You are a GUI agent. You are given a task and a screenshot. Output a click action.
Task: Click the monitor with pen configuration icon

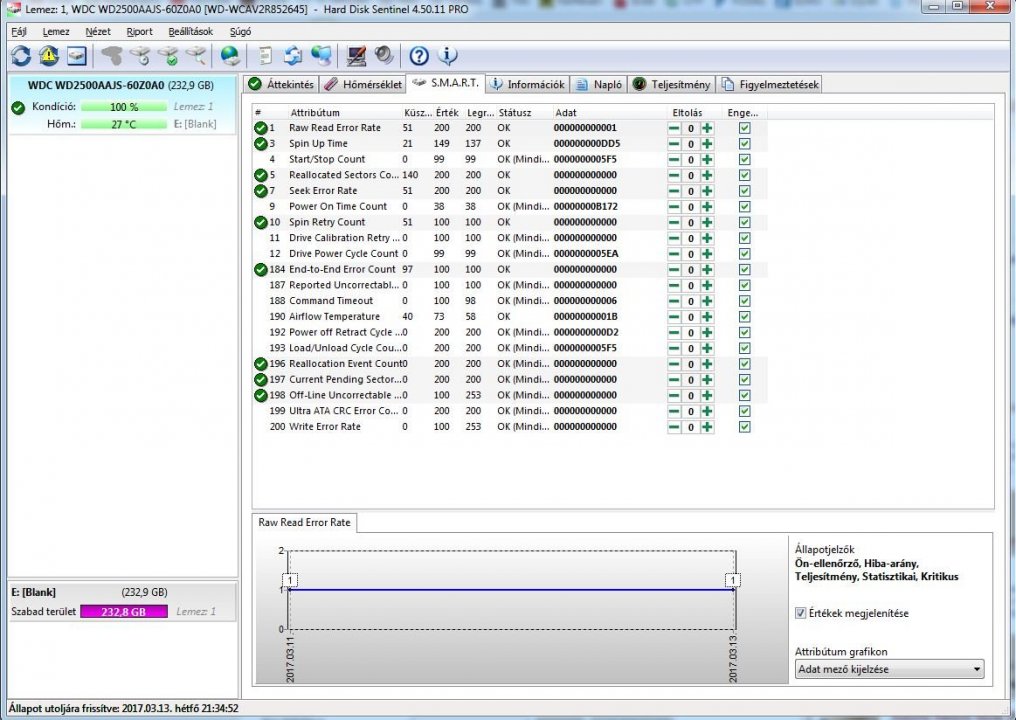click(x=356, y=56)
